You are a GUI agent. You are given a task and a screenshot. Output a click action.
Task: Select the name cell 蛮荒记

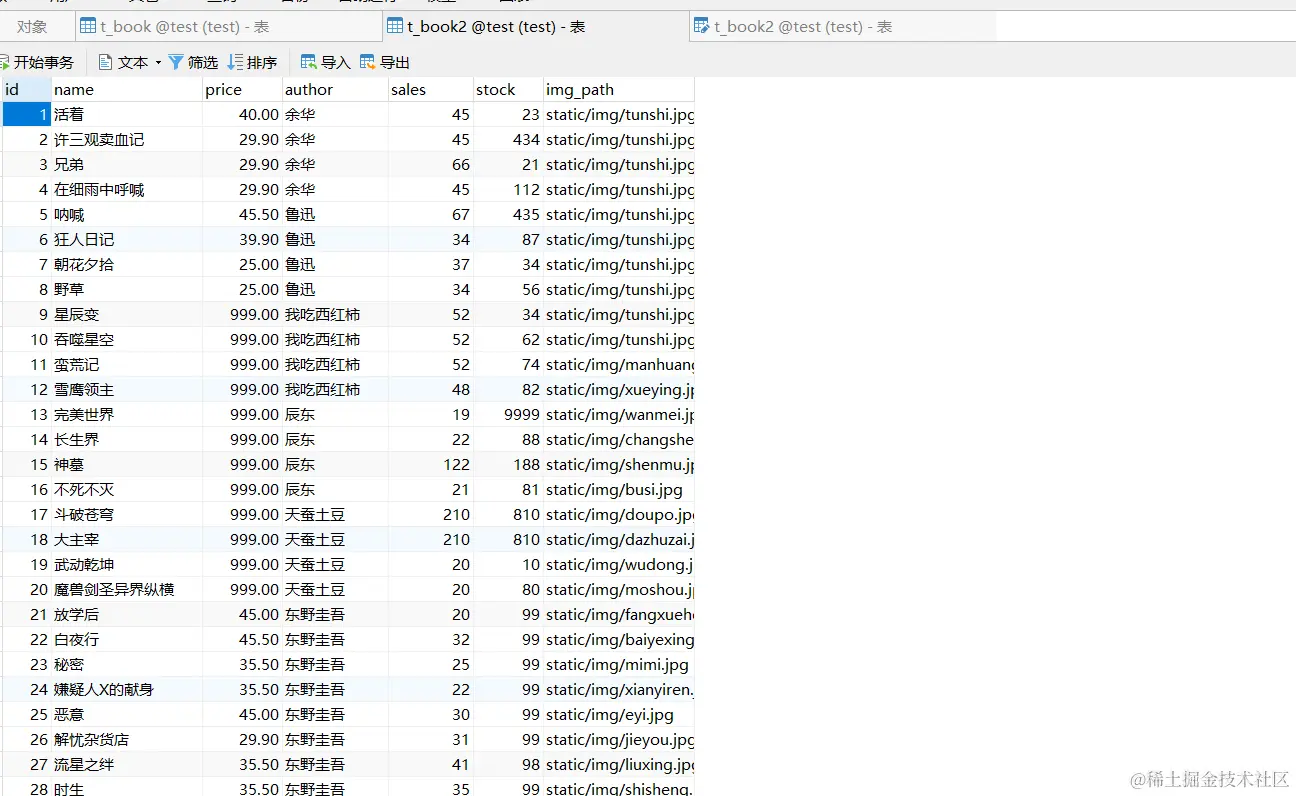pos(126,364)
